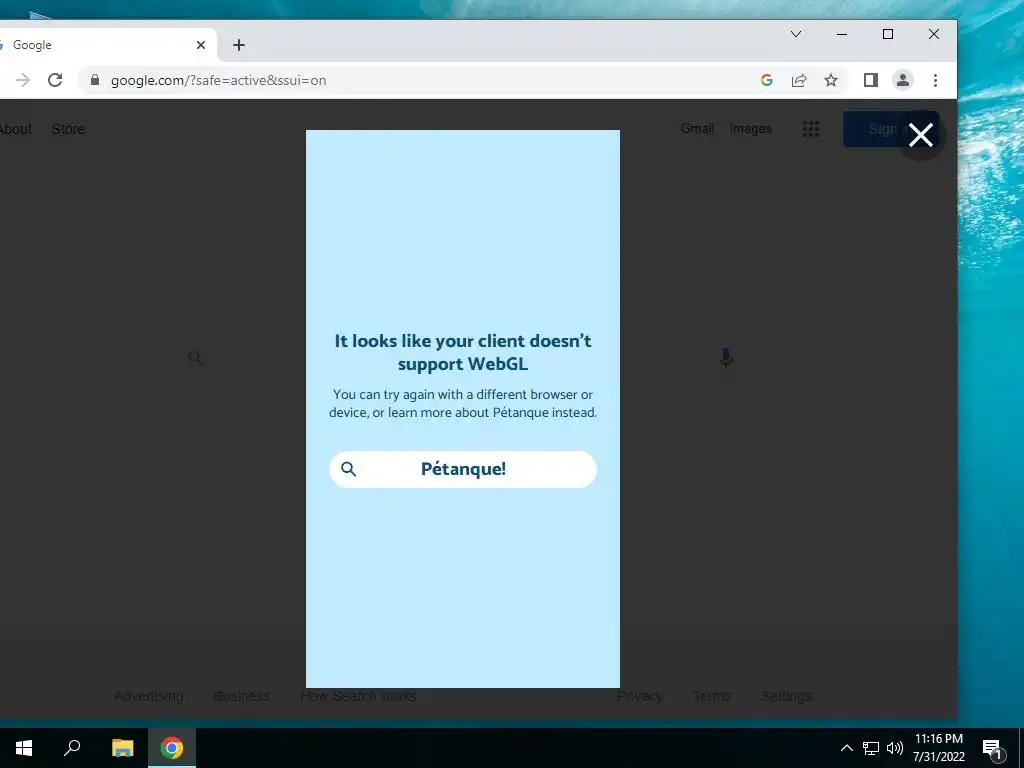Reload the Google page
Screen dimensions: 1024x768
tap(56, 80)
